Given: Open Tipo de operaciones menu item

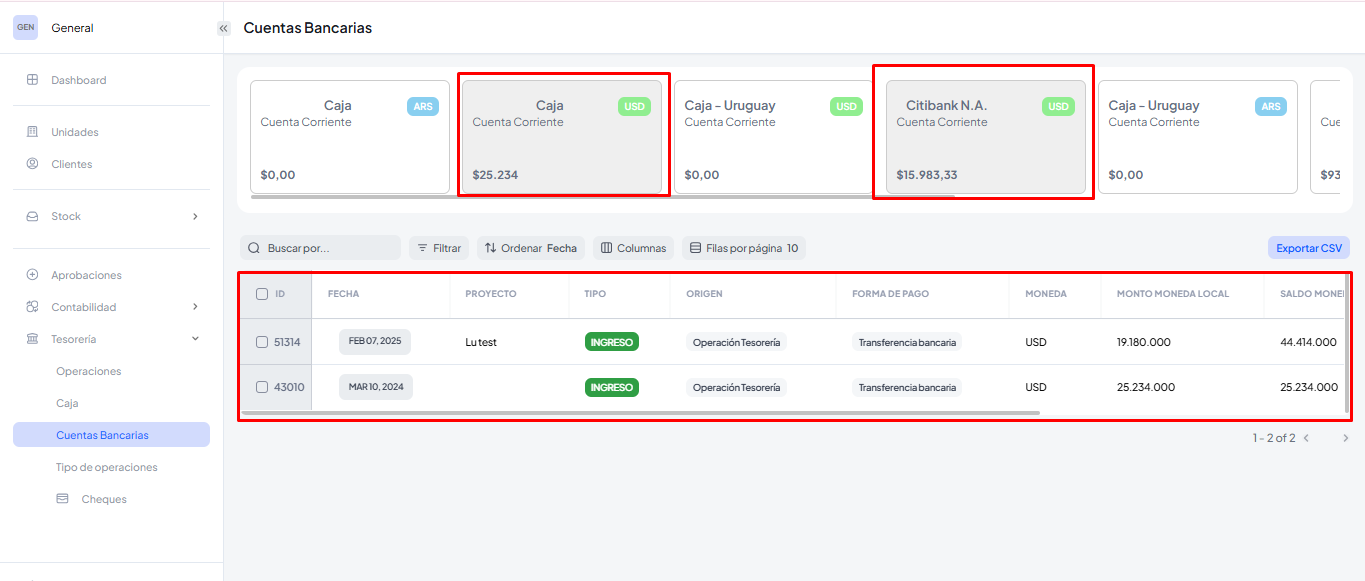Looking at the screenshot, I should pyautogui.click(x=106, y=467).
